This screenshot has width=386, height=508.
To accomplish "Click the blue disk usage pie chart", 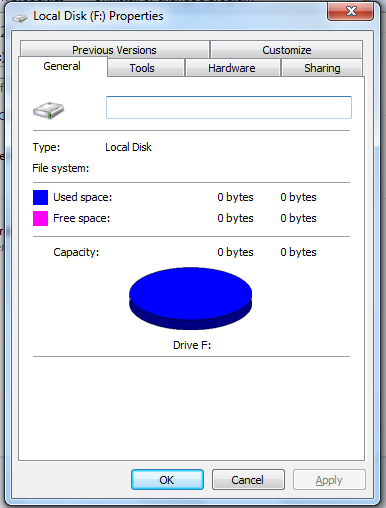I will point(191,298).
